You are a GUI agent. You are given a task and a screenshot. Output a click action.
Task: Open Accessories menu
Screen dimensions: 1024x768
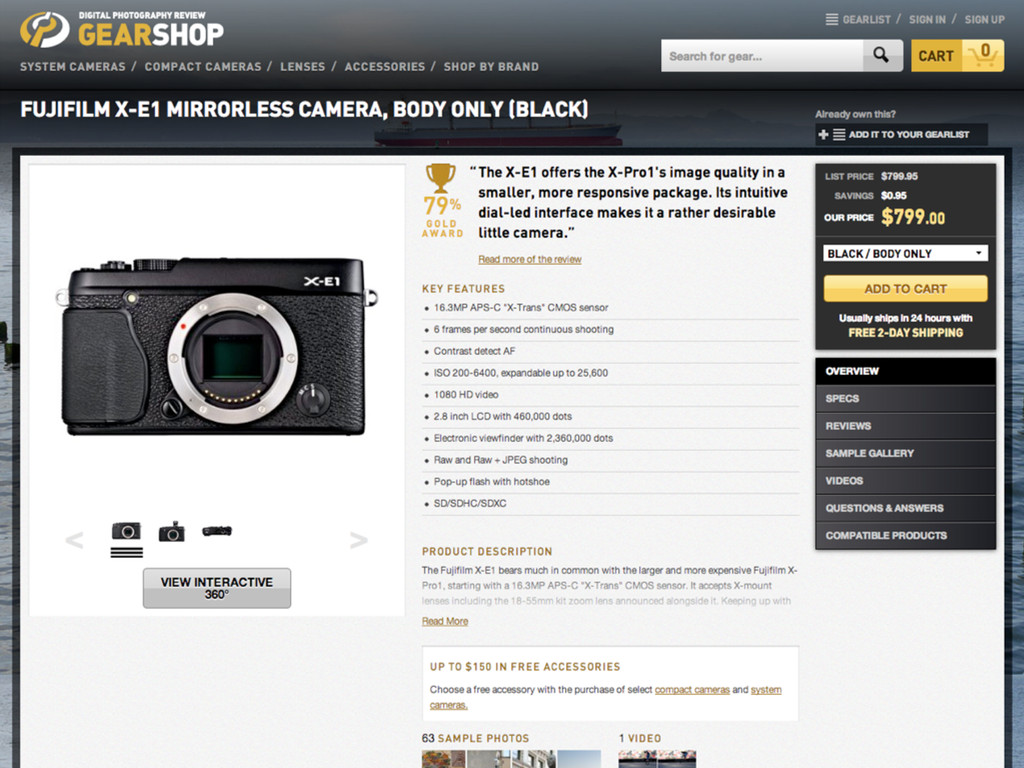click(x=385, y=67)
